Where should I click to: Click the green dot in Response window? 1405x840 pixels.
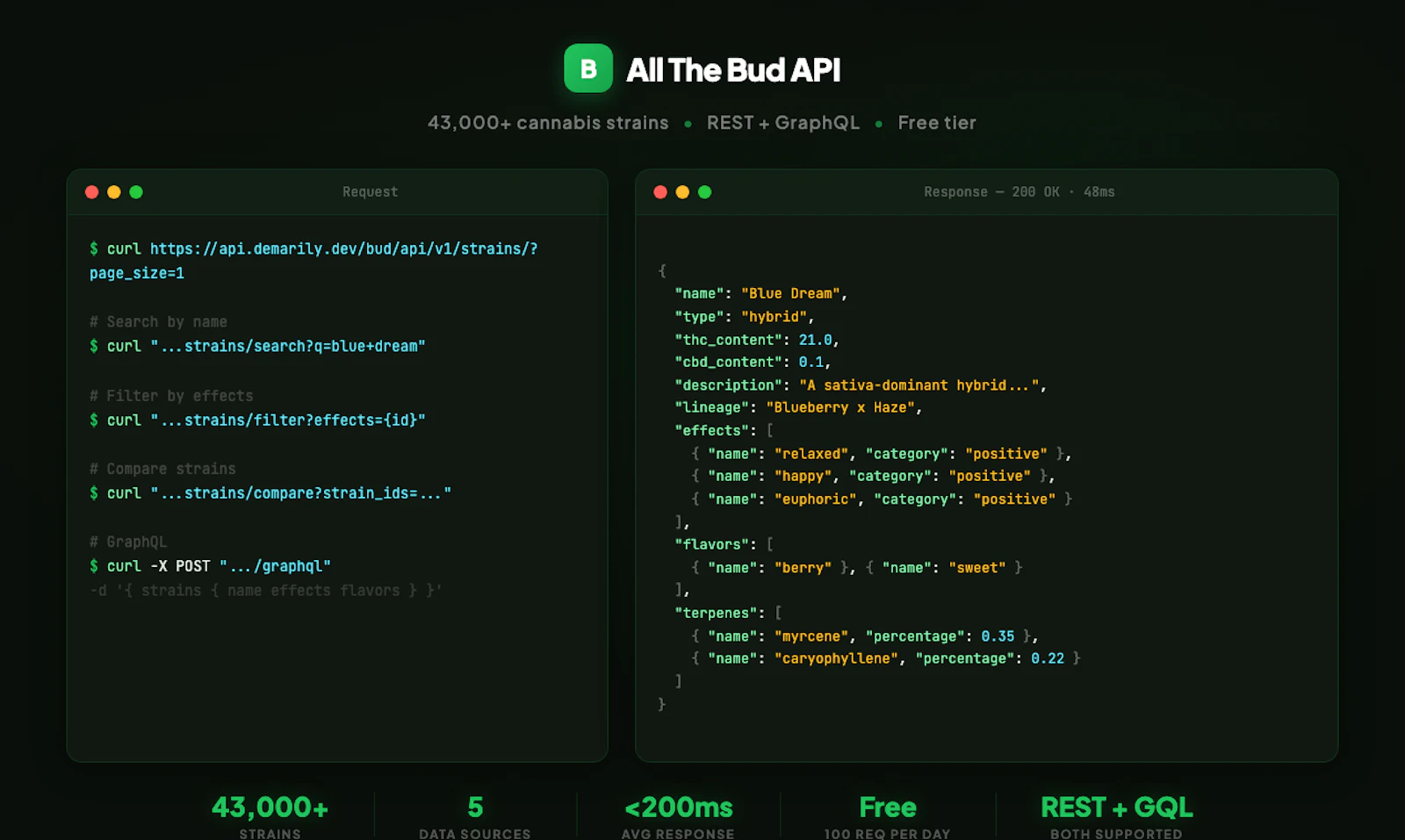point(704,192)
